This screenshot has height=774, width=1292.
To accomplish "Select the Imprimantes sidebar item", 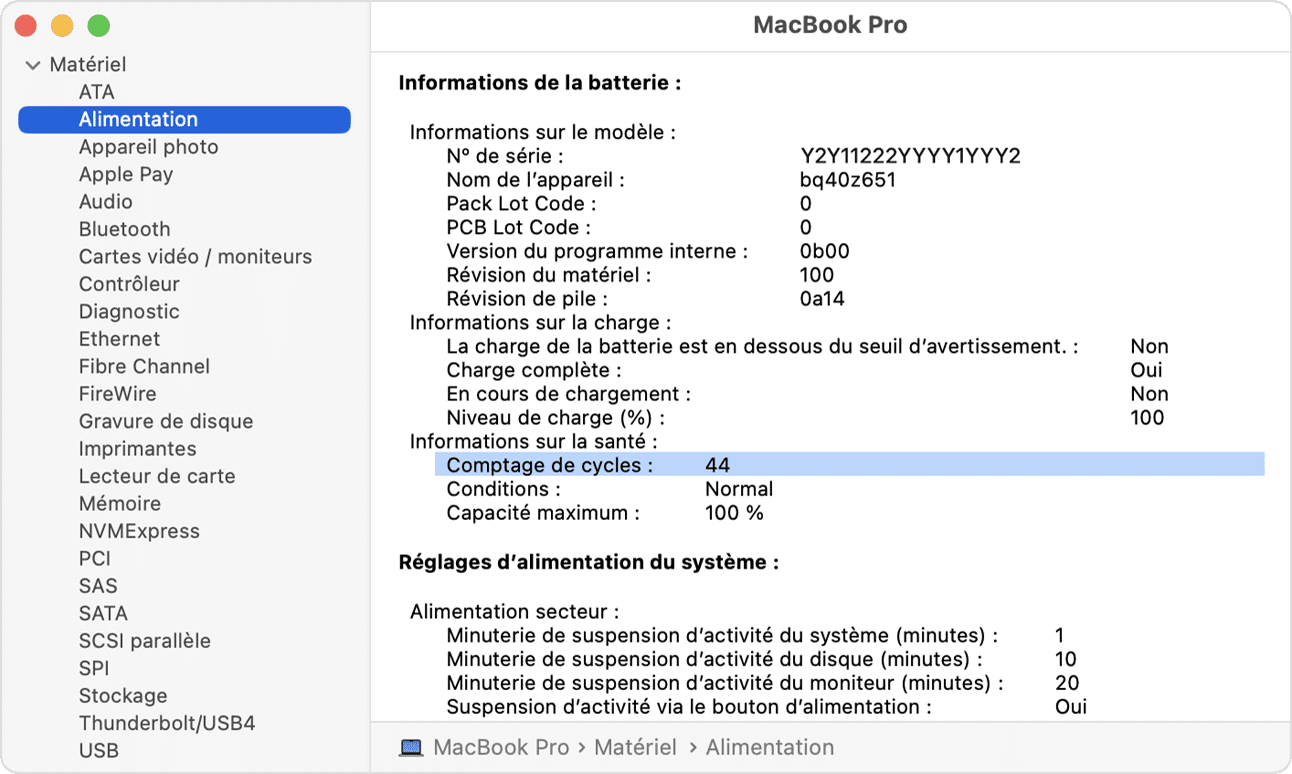I will 138,449.
